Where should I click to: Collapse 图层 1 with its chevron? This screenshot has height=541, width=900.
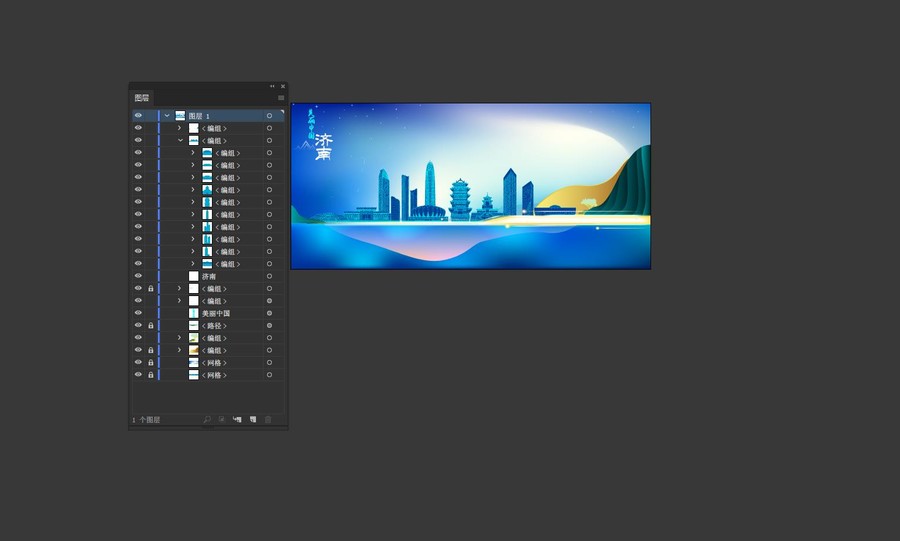[166, 116]
